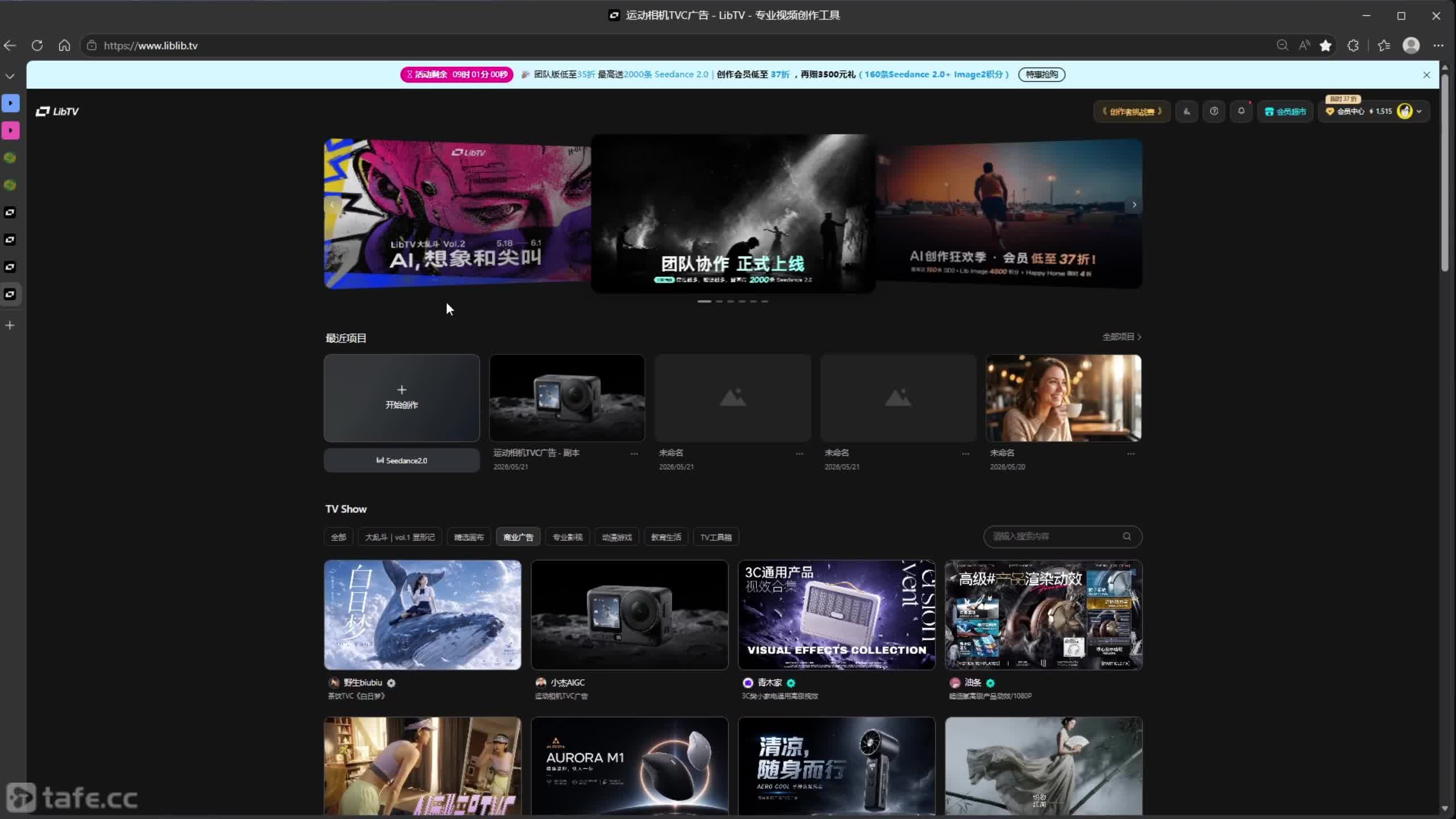
Task: Open 全部项目 to view all projects
Action: point(1122,337)
